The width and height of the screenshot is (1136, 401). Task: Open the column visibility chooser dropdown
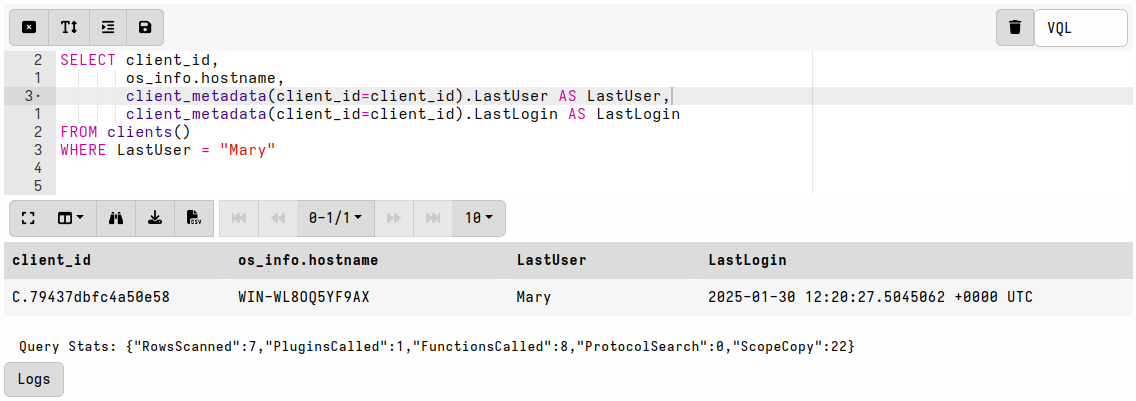click(70, 218)
